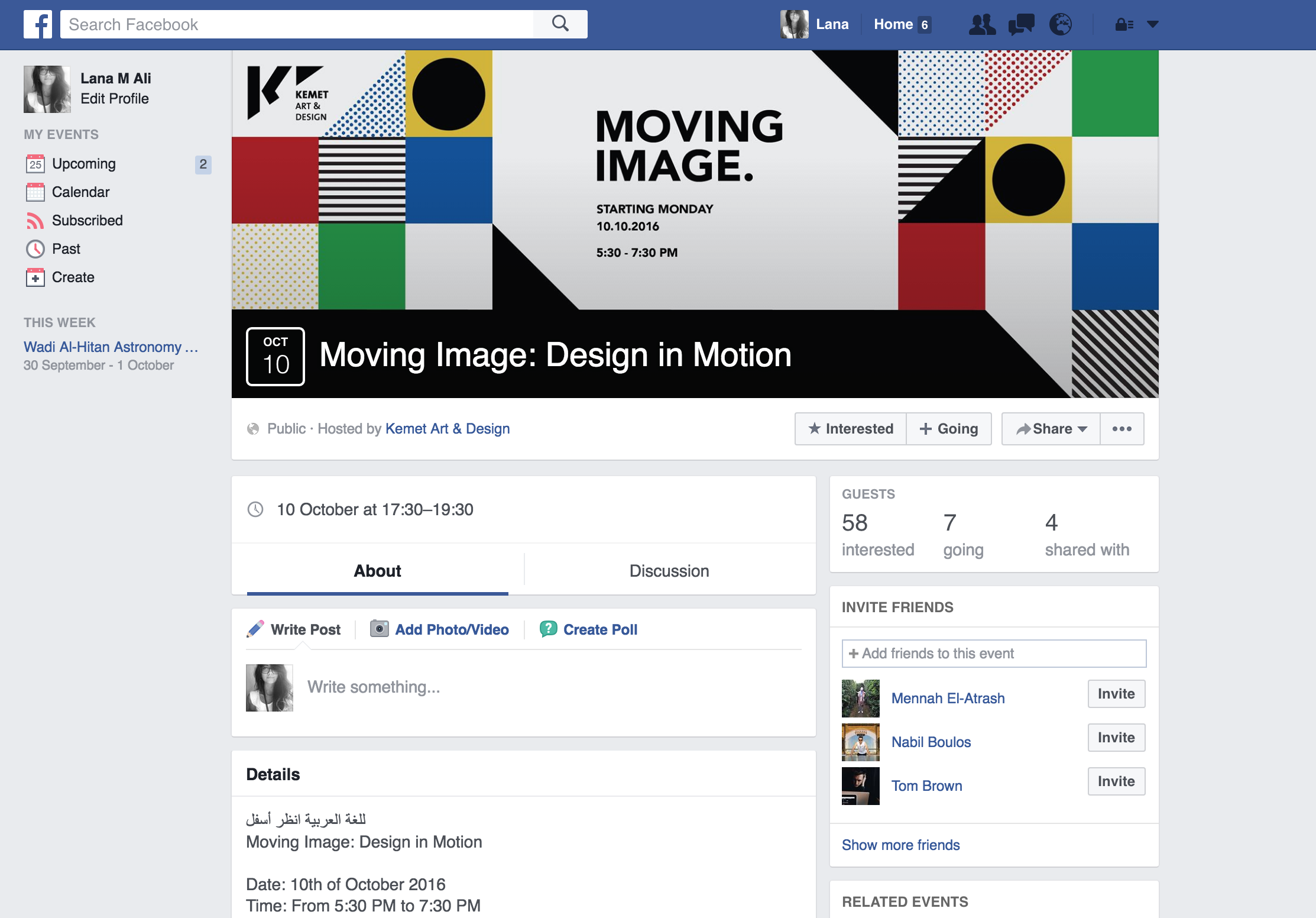Open the account menu arrow
The image size is (1316, 918).
[x=1152, y=24]
